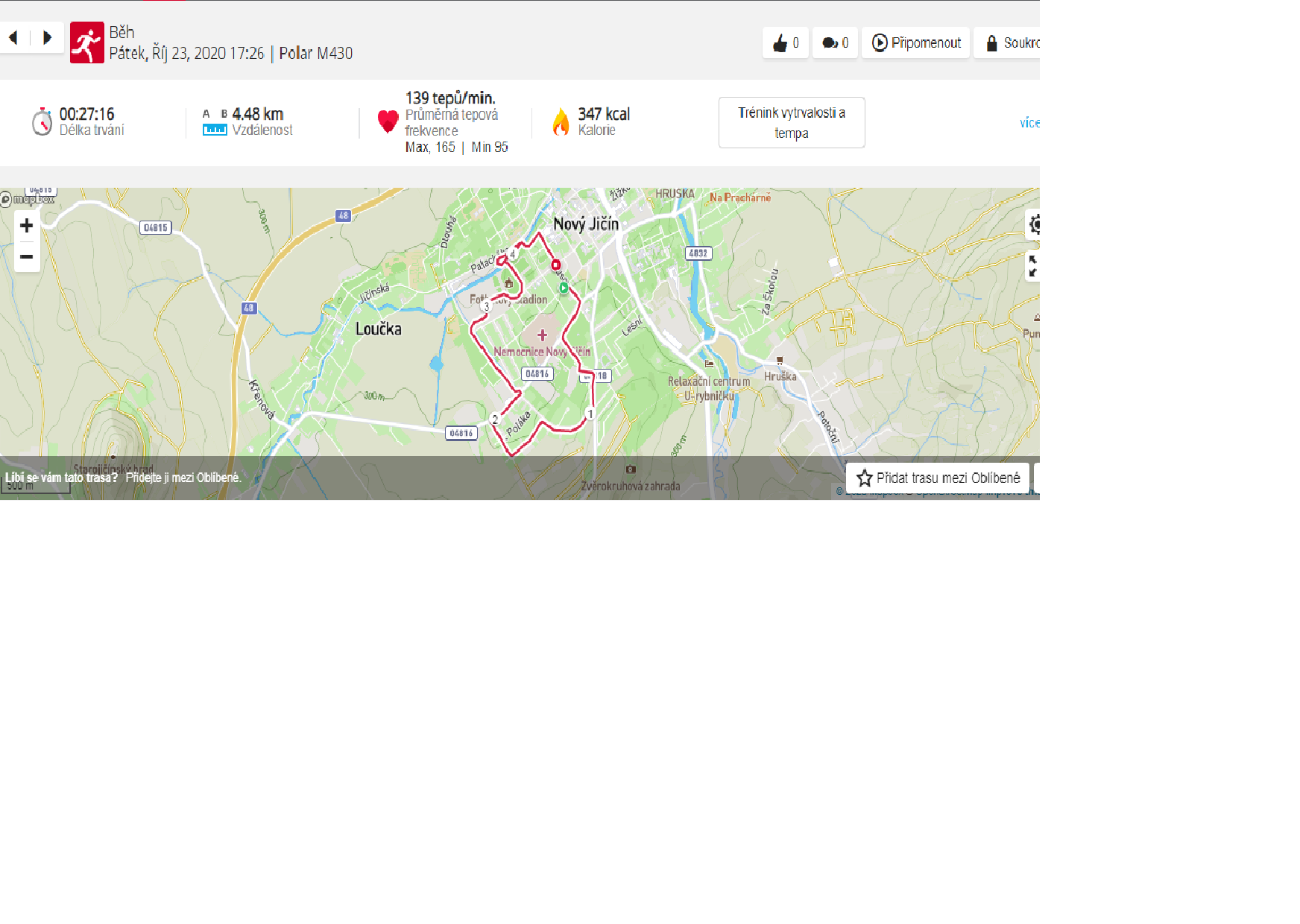Click the hospital cross icon on map

coord(543,335)
